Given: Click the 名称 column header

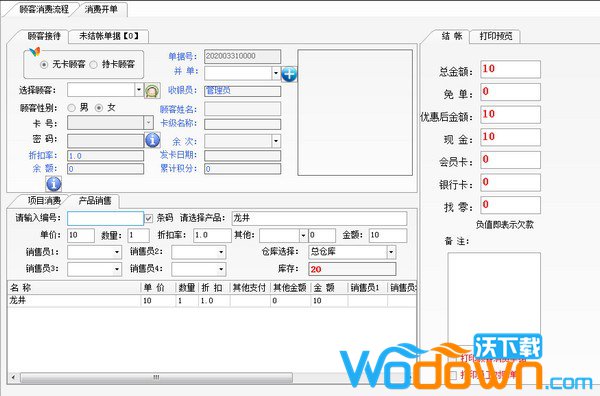Looking at the screenshot, I should (74, 288).
